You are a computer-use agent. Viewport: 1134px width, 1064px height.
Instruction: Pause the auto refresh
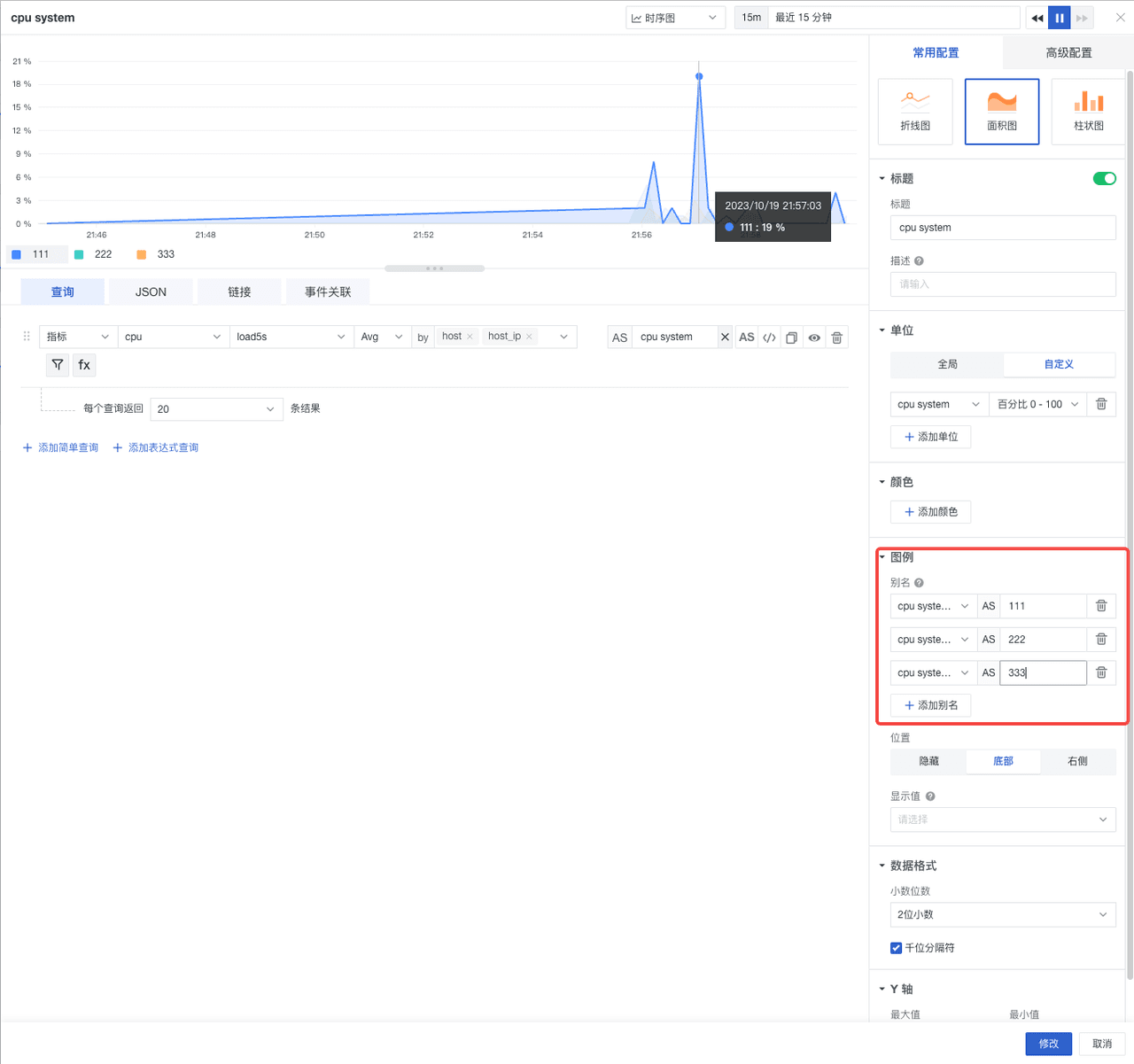[1060, 18]
